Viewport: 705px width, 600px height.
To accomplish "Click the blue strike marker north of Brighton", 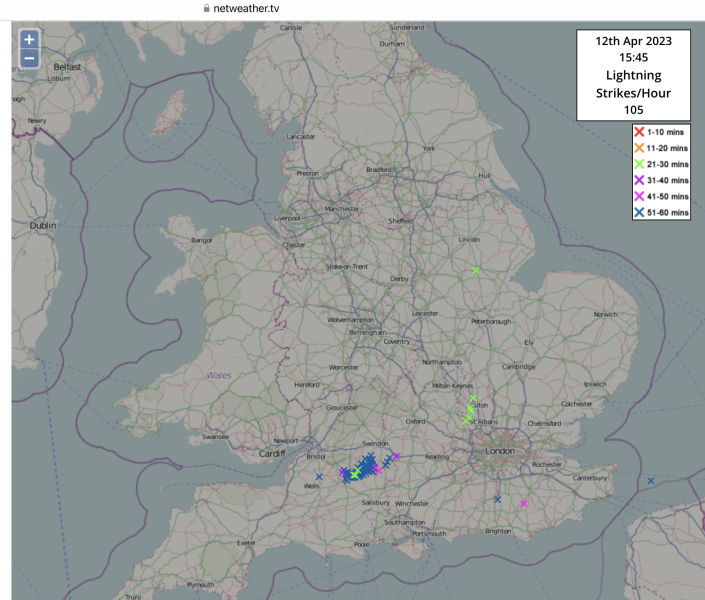I will [497, 499].
